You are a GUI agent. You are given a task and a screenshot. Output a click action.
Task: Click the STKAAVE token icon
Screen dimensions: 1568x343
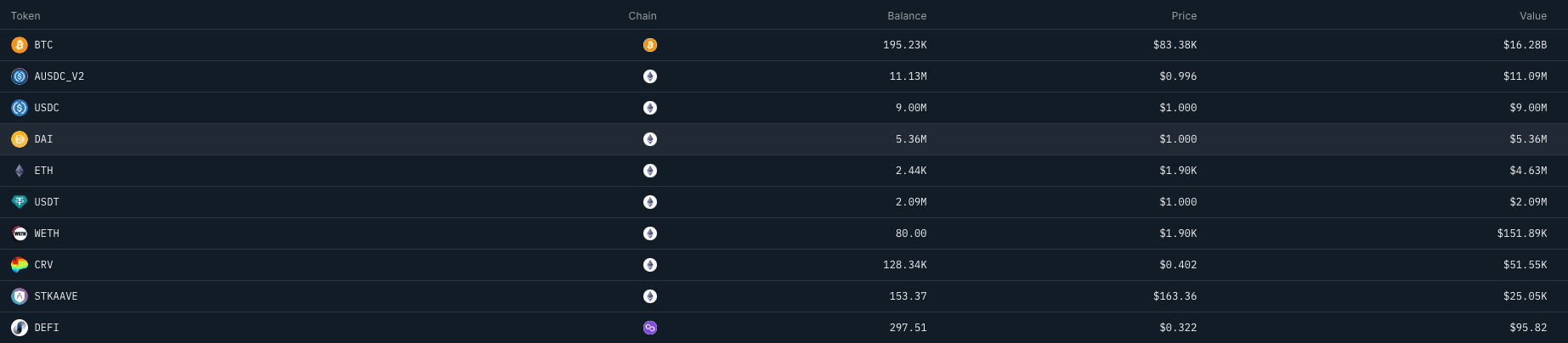point(20,296)
